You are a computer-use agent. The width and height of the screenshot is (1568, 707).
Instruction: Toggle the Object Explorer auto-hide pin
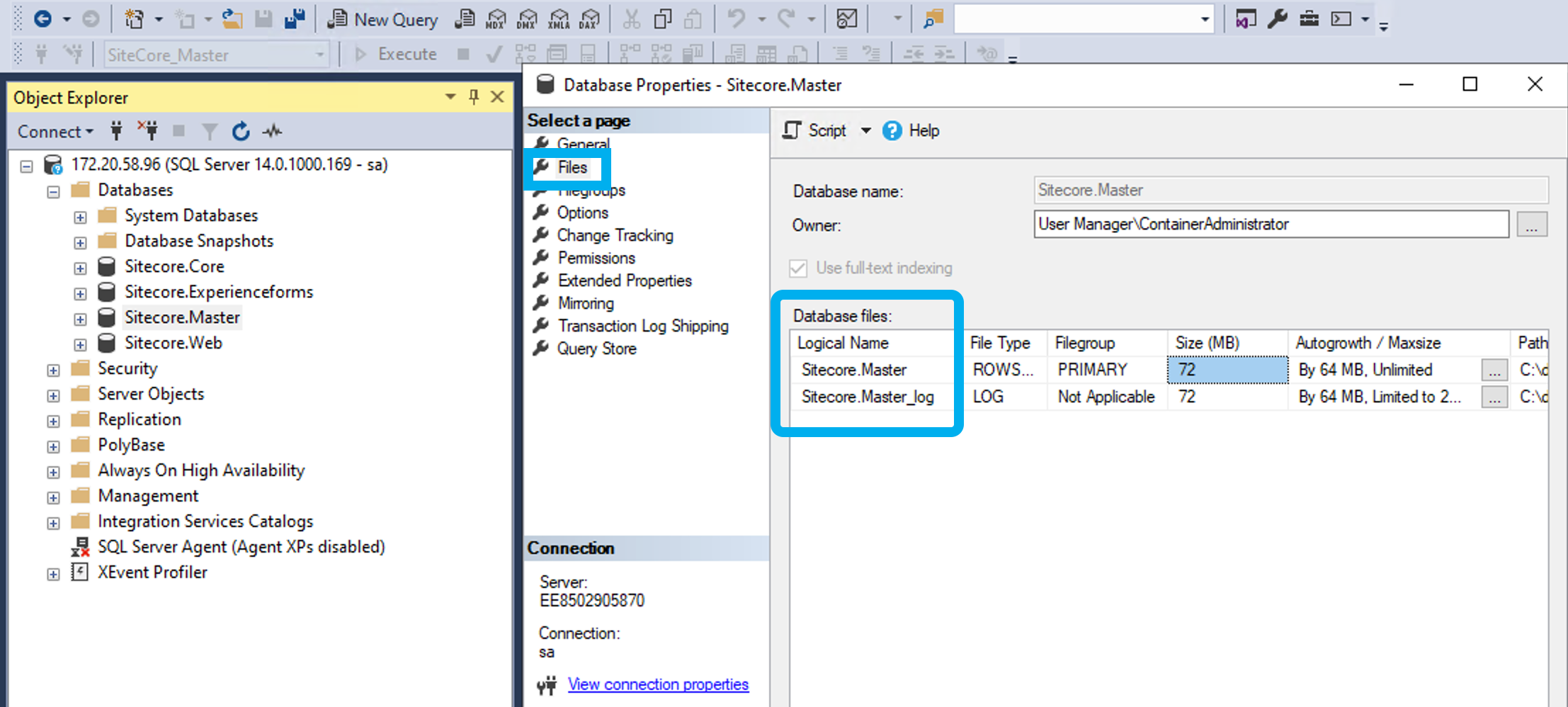tap(474, 96)
